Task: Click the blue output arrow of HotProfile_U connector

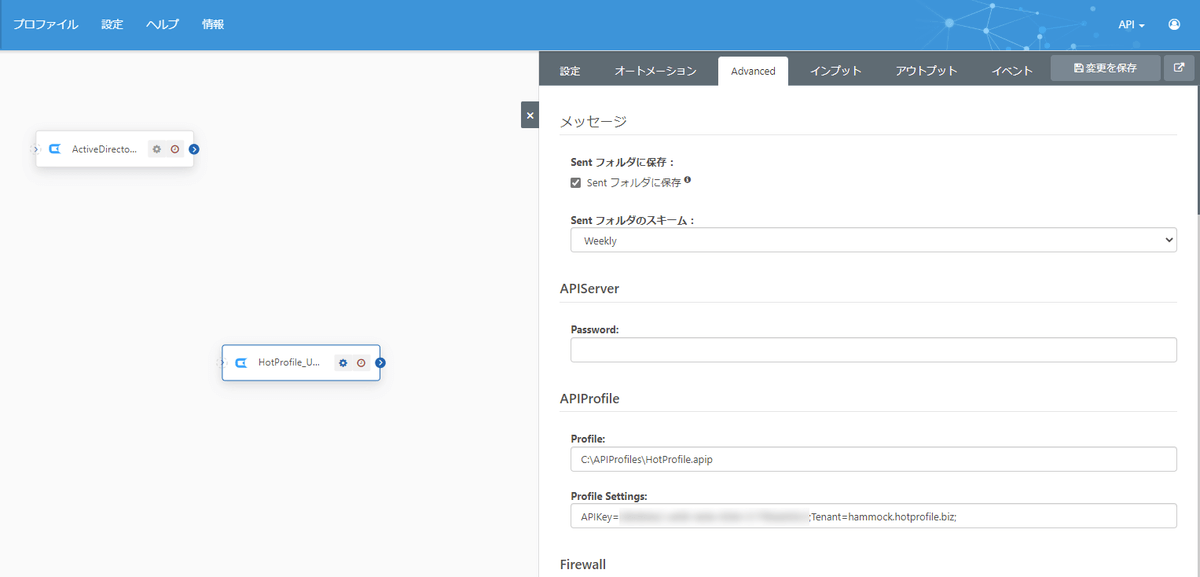Action: coord(381,363)
